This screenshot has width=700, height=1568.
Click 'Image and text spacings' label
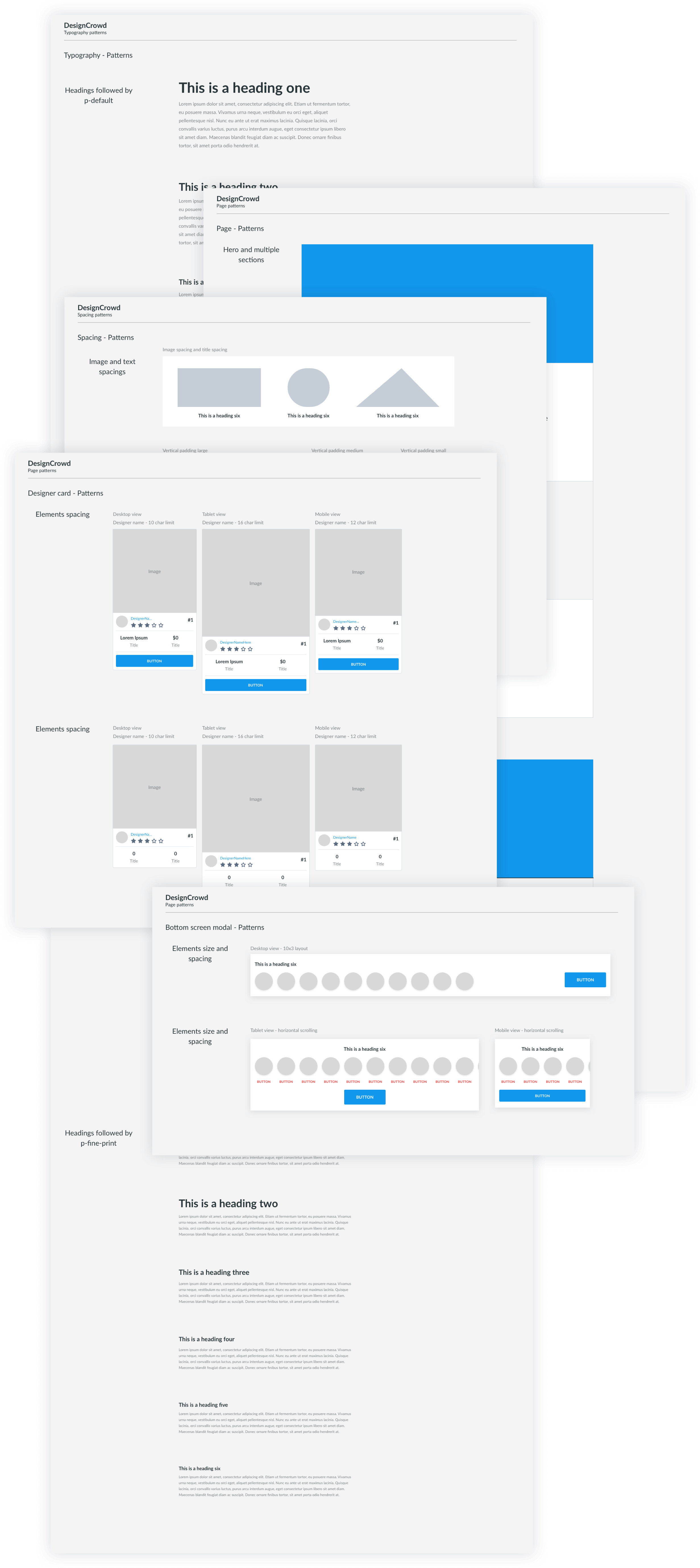pos(113,367)
